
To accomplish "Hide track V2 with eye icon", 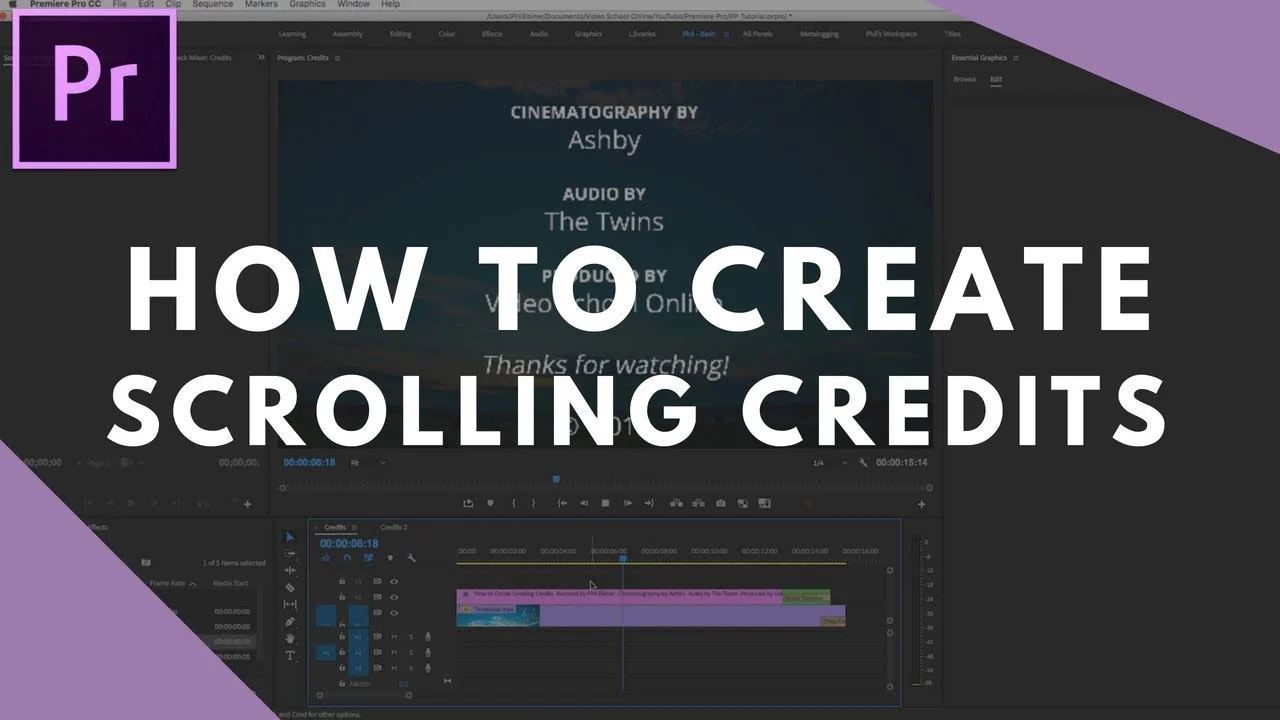I will (394, 597).
